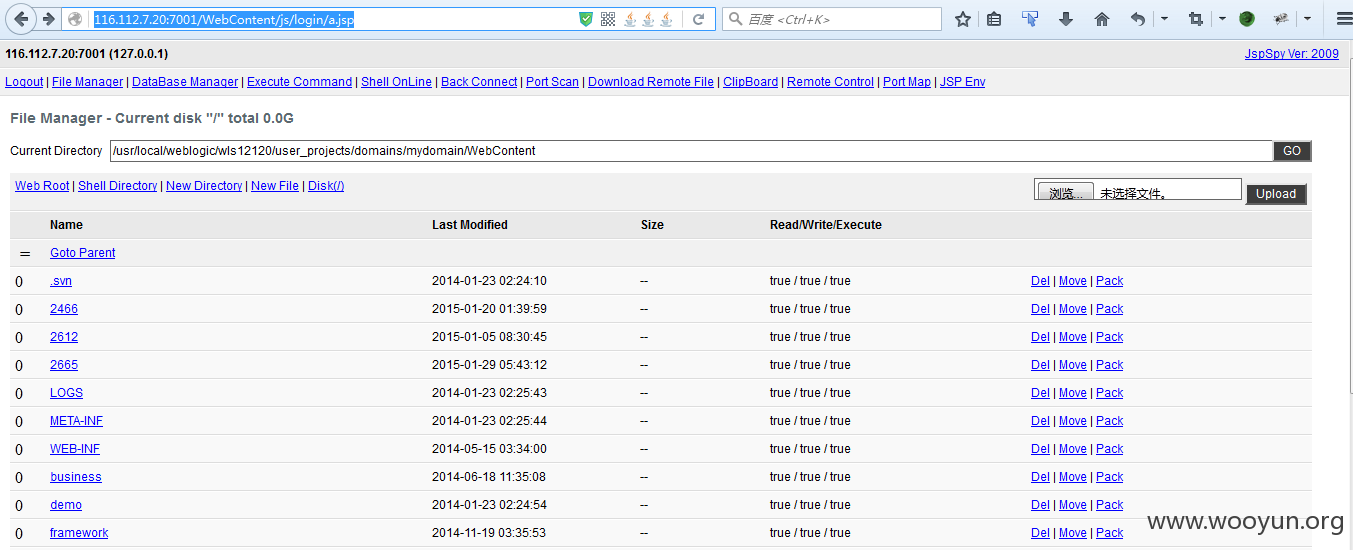Create a file via New File link
Screen dimensions: 1353x550
click(275, 186)
